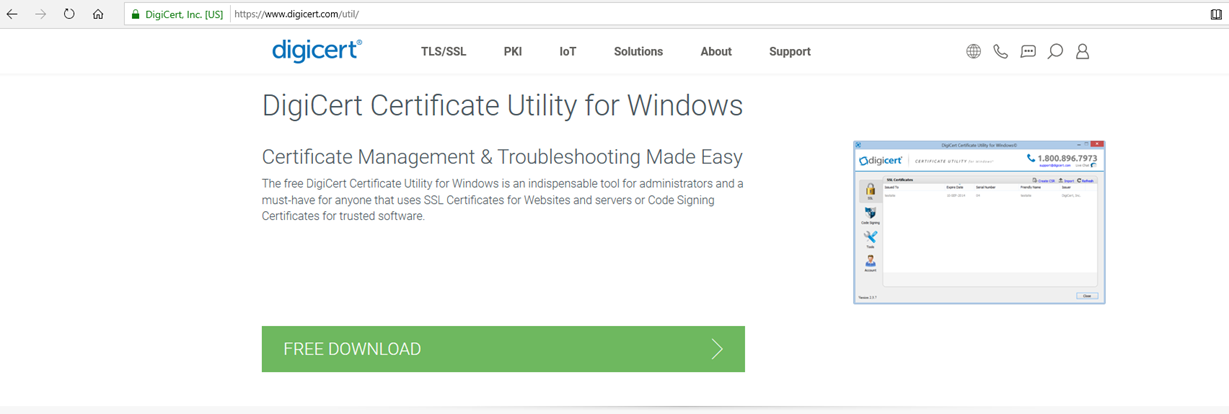
Task: Open the user account icon
Action: click(x=1082, y=51)
